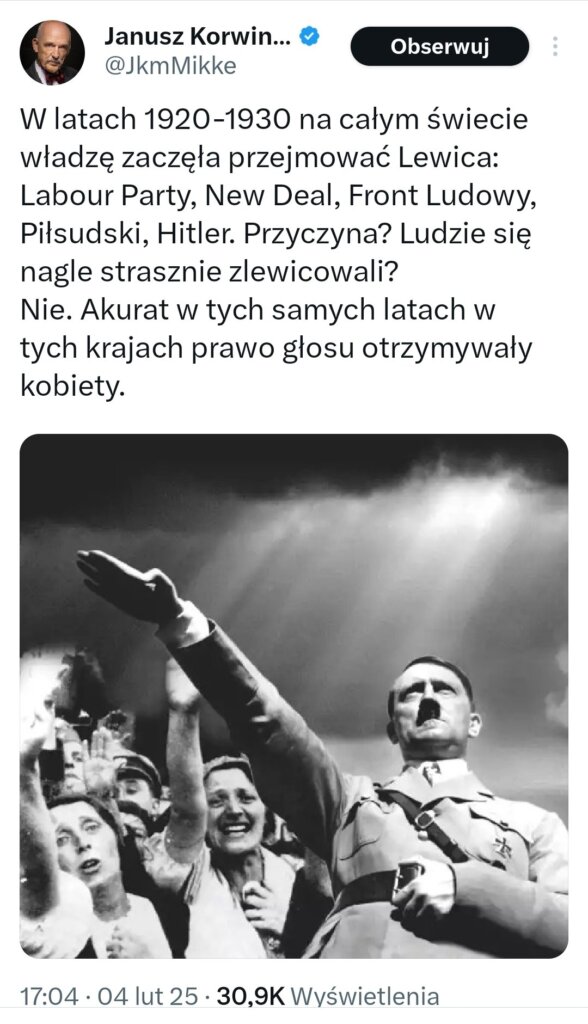This screenshot has width=588, height=1024.
Task: Click the tweet's first line about 1920-1930
Action: pos(274,120)
